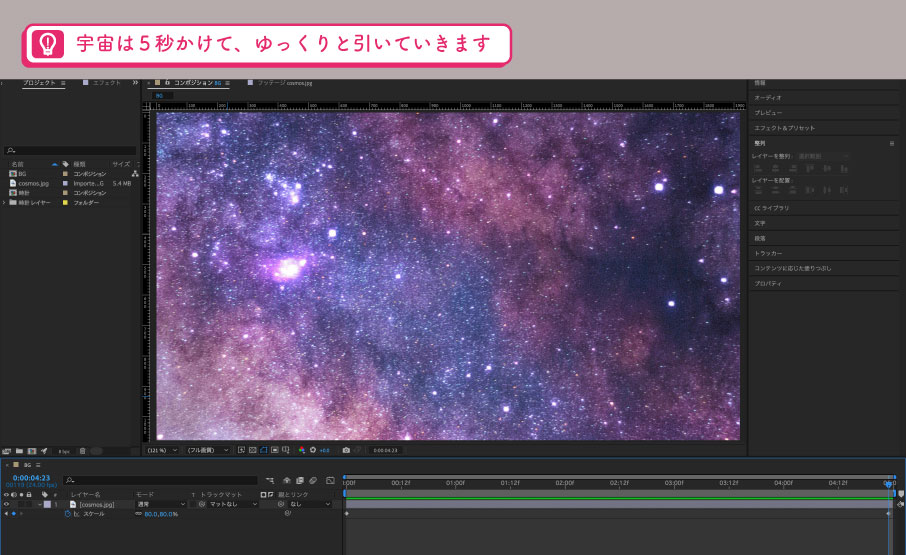The width and height of the screenshot is (906, 555).
Task: Toggle frame blending icon in timeline
Action: click(x=300, y=480)
